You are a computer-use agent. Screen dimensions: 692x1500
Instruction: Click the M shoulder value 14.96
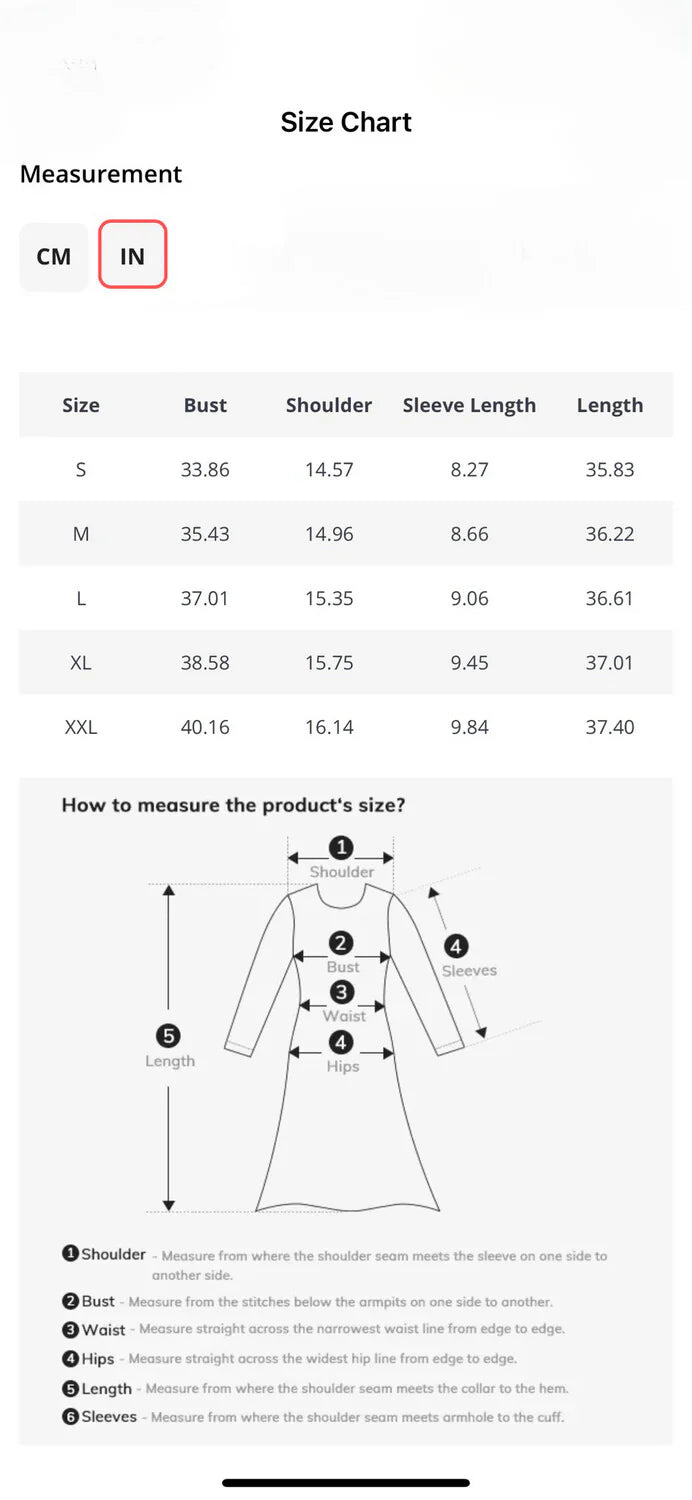click(329, 534)
